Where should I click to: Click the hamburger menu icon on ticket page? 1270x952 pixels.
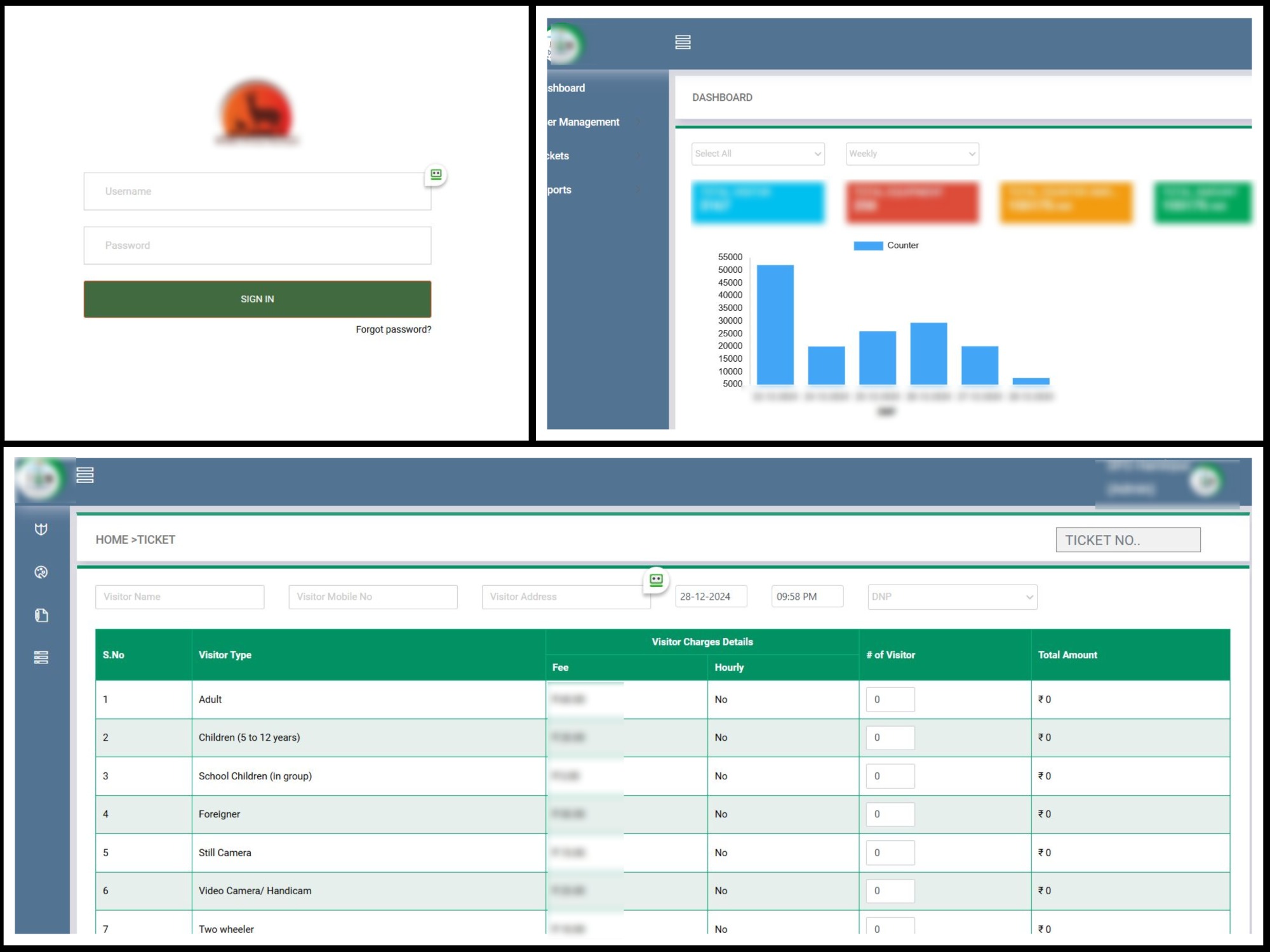pos(85,475)
